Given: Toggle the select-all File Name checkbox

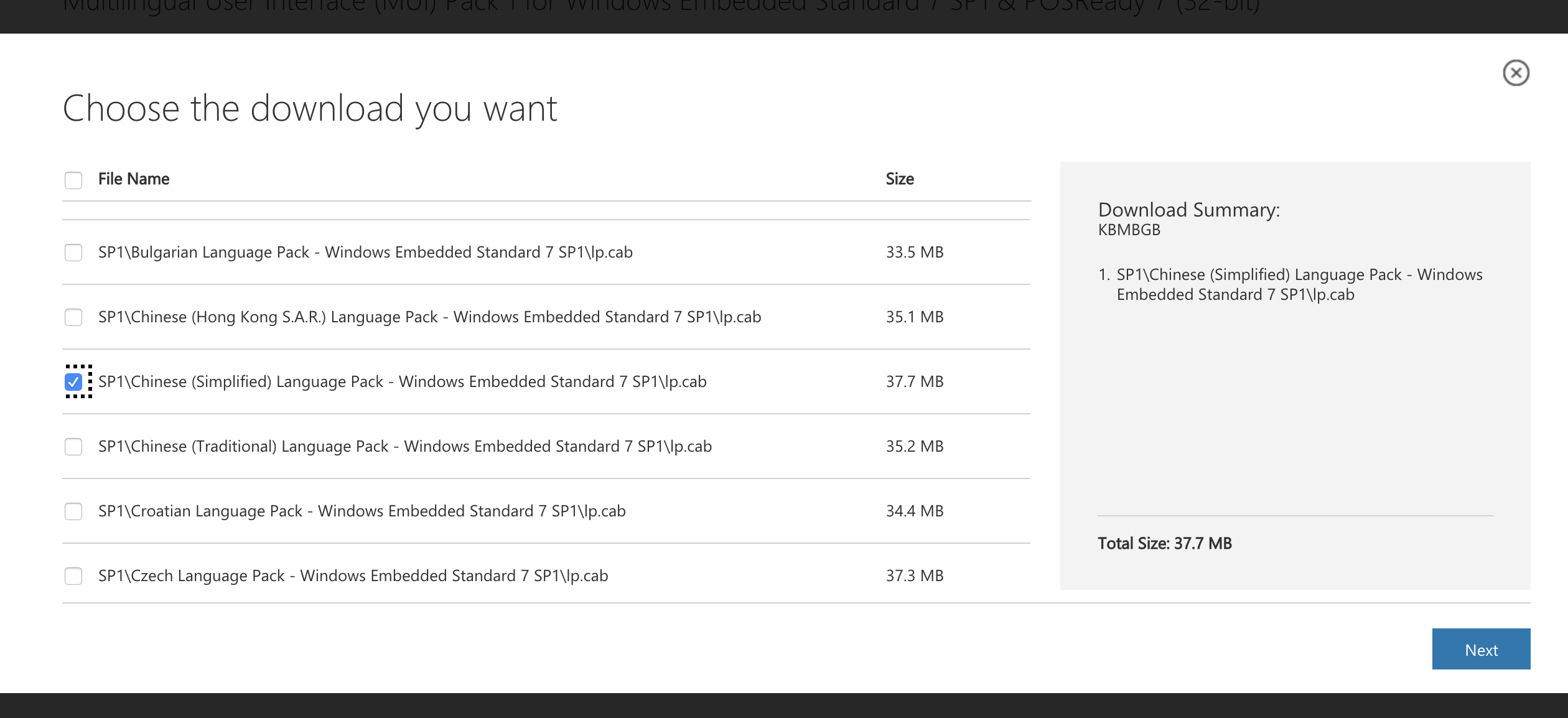Looking at the screenshot, I should point(73,180).
